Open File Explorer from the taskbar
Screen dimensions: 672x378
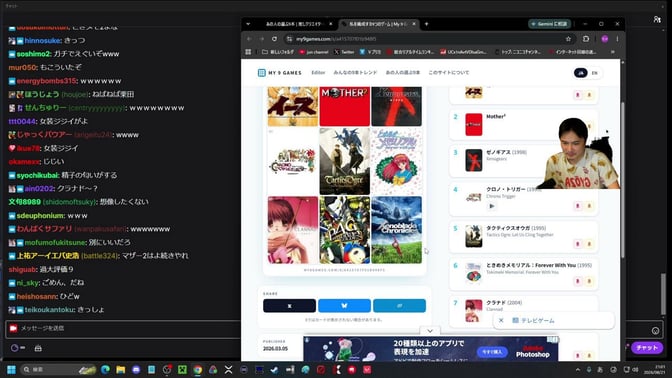120,369
